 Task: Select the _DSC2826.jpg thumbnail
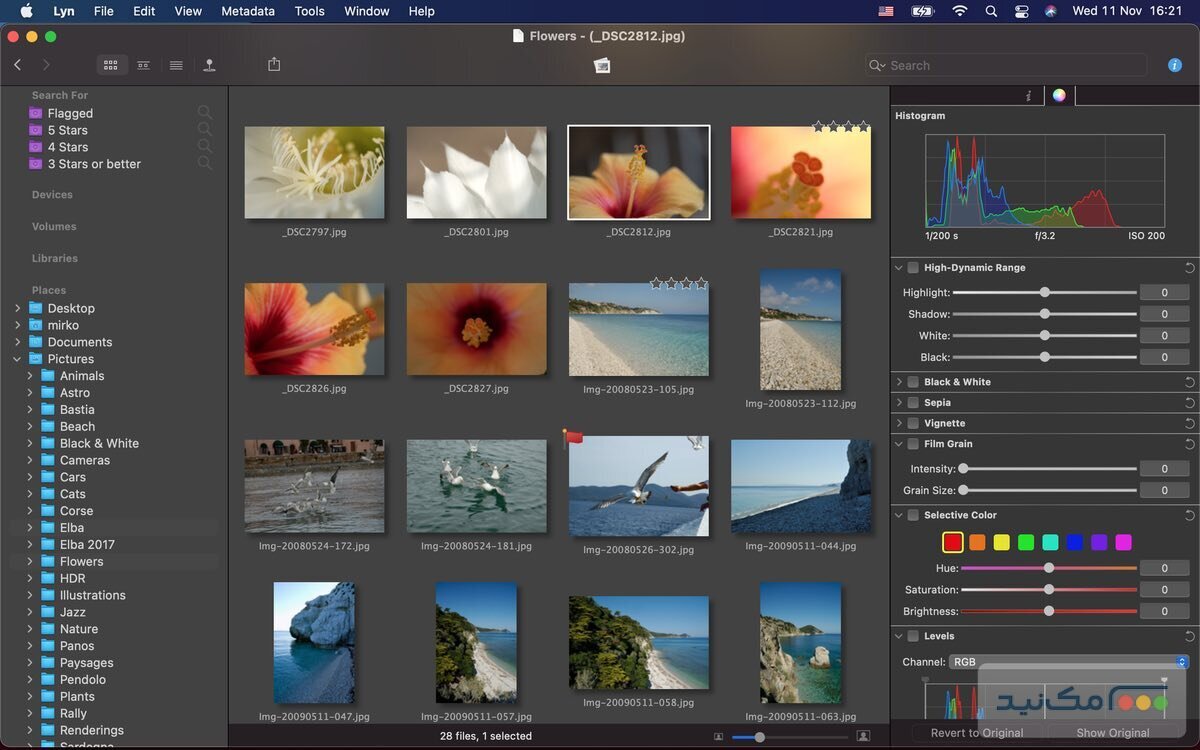314,329
